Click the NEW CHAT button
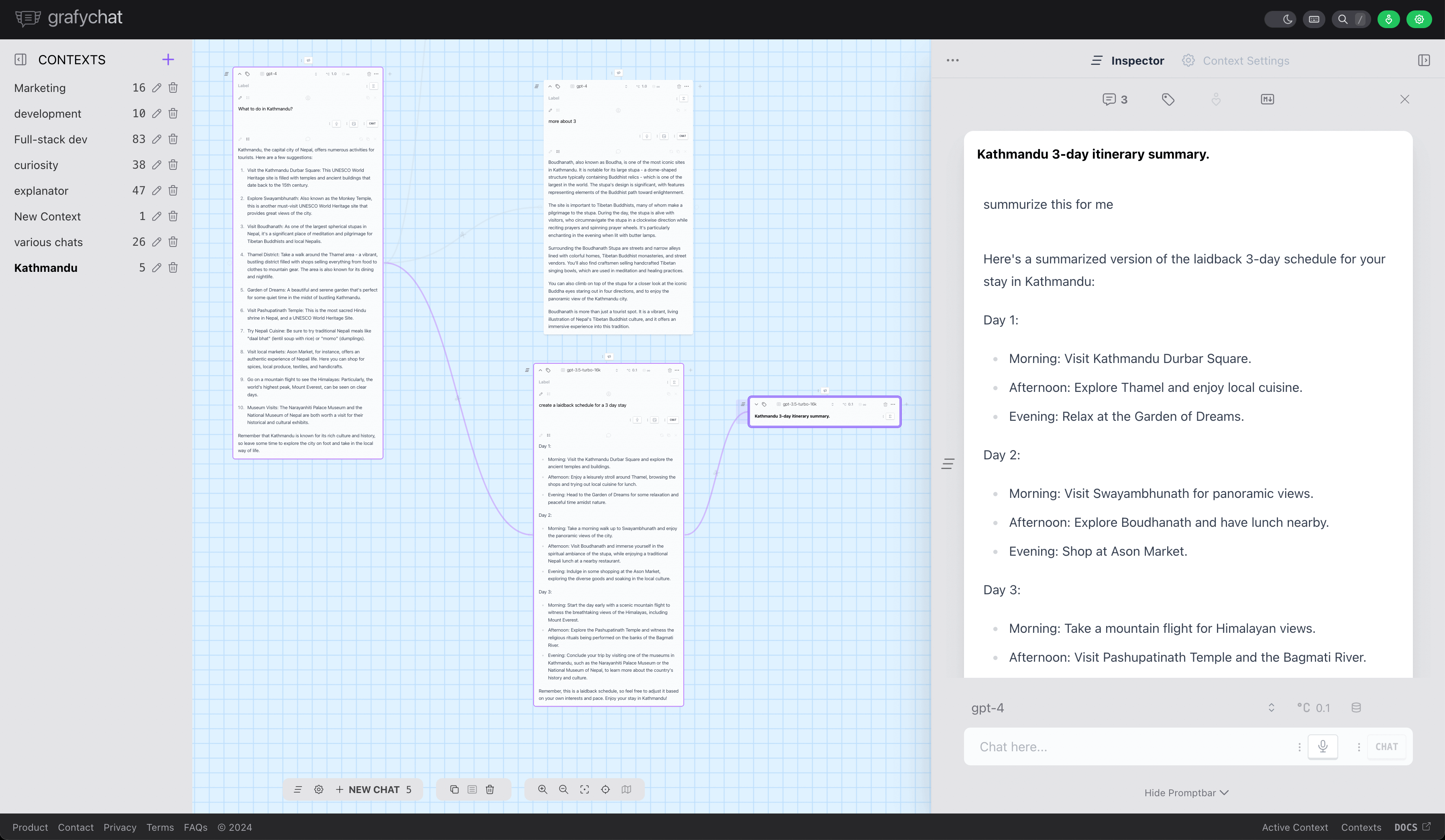Viewport: 1445px width, 840px height. point(373,789)
